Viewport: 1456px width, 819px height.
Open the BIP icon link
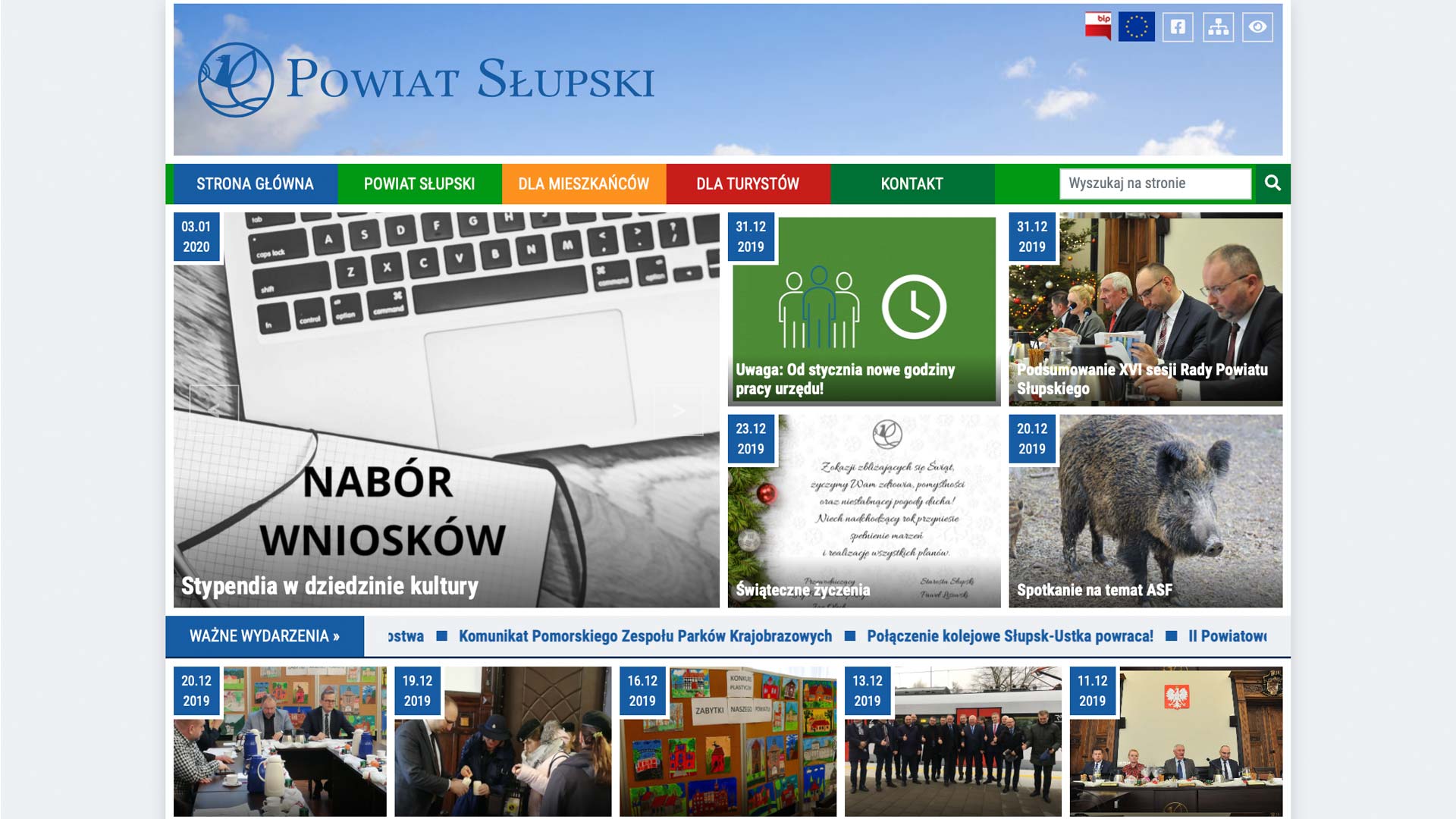[1097, 27]
